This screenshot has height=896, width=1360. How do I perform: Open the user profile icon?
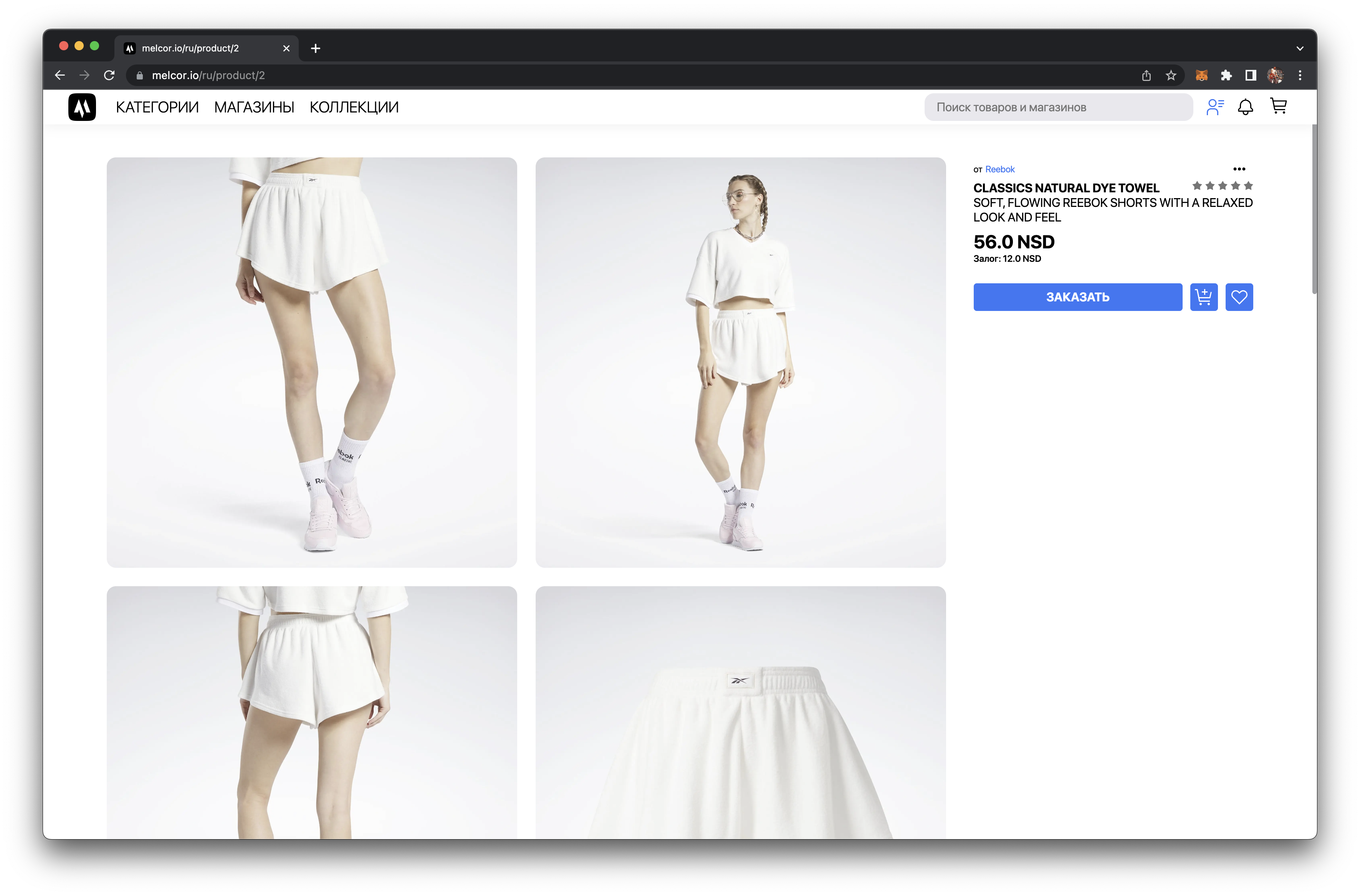click(1215, 107)
